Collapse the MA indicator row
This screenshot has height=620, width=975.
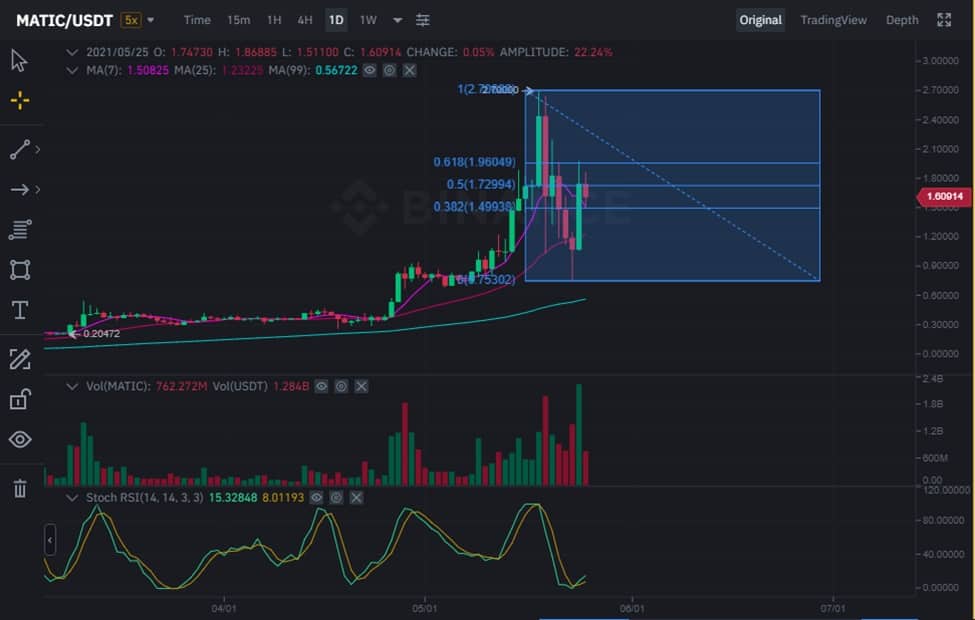coord(72,70)
